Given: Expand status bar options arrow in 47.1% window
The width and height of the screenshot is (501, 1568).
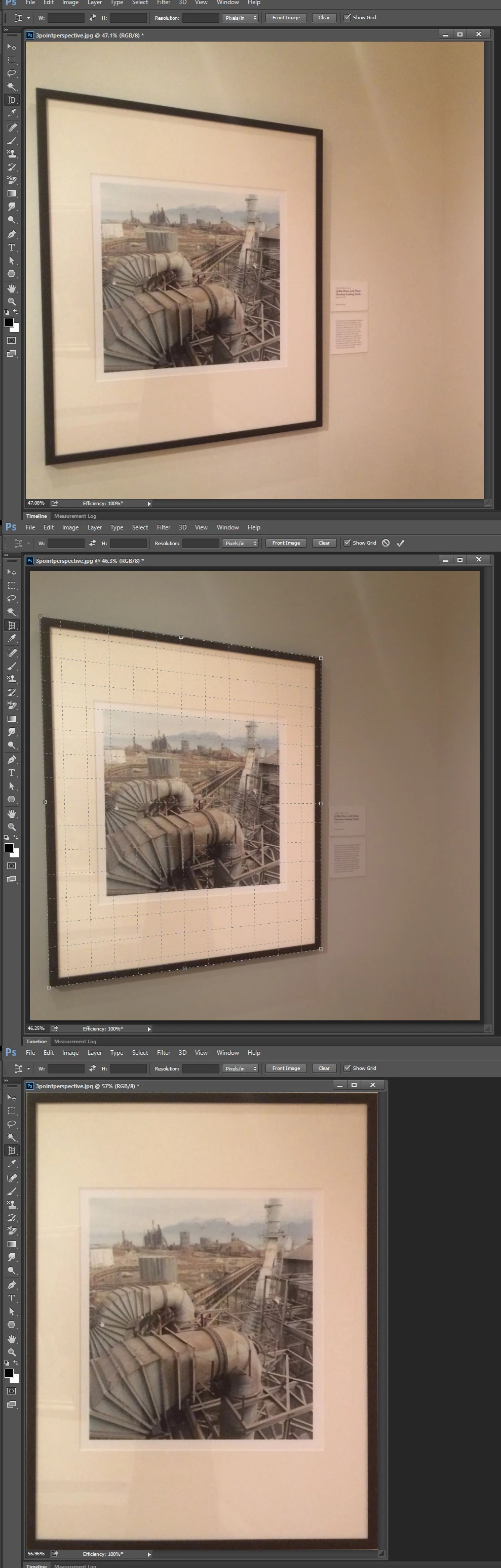Looking at the screenshot, I should click(x=149, y=504).
